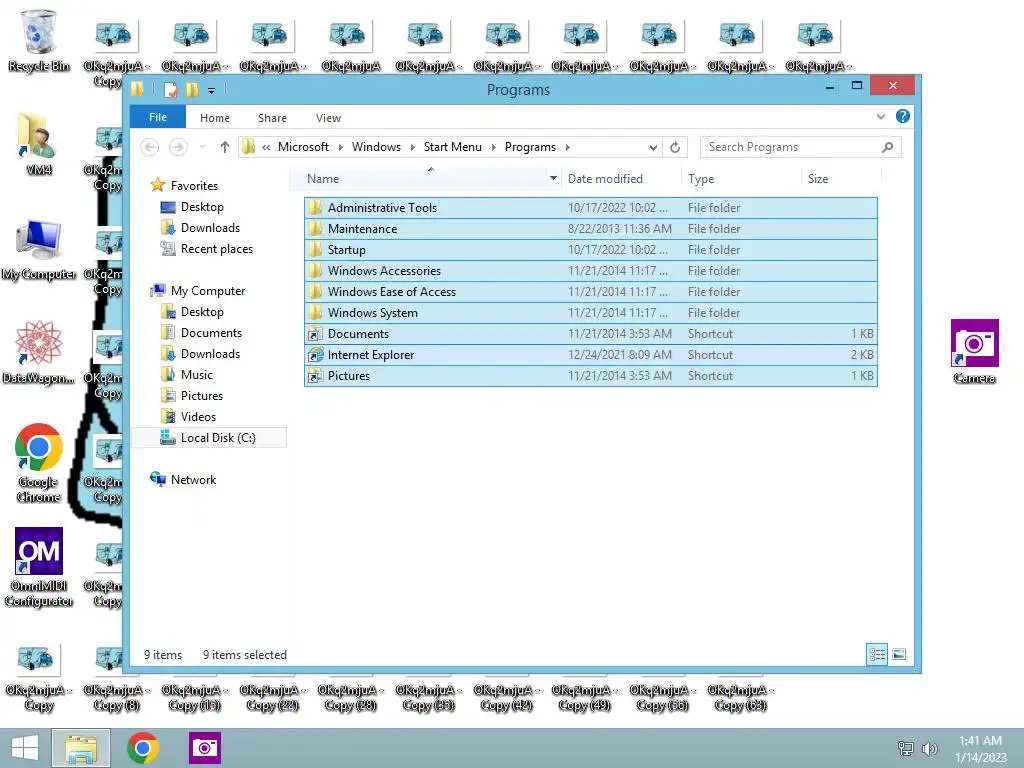Refresh the Programs folder view
This screenshot has height=768, width=1024.
(675, 148)
